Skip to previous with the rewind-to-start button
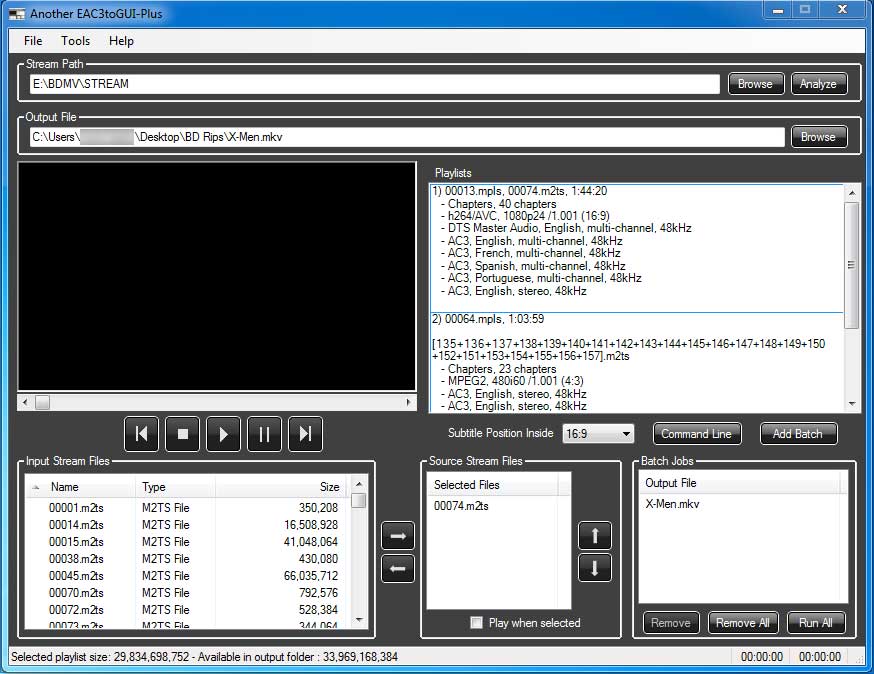This screenshot has width=874, height=674. click(x=141, y=434)
